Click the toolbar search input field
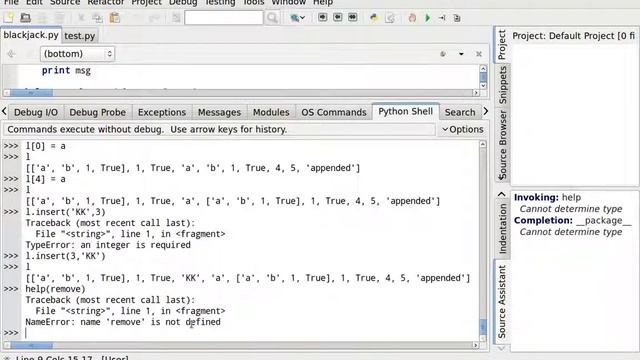Viewport: 640px width, 360px height. [x=224, y=18]
